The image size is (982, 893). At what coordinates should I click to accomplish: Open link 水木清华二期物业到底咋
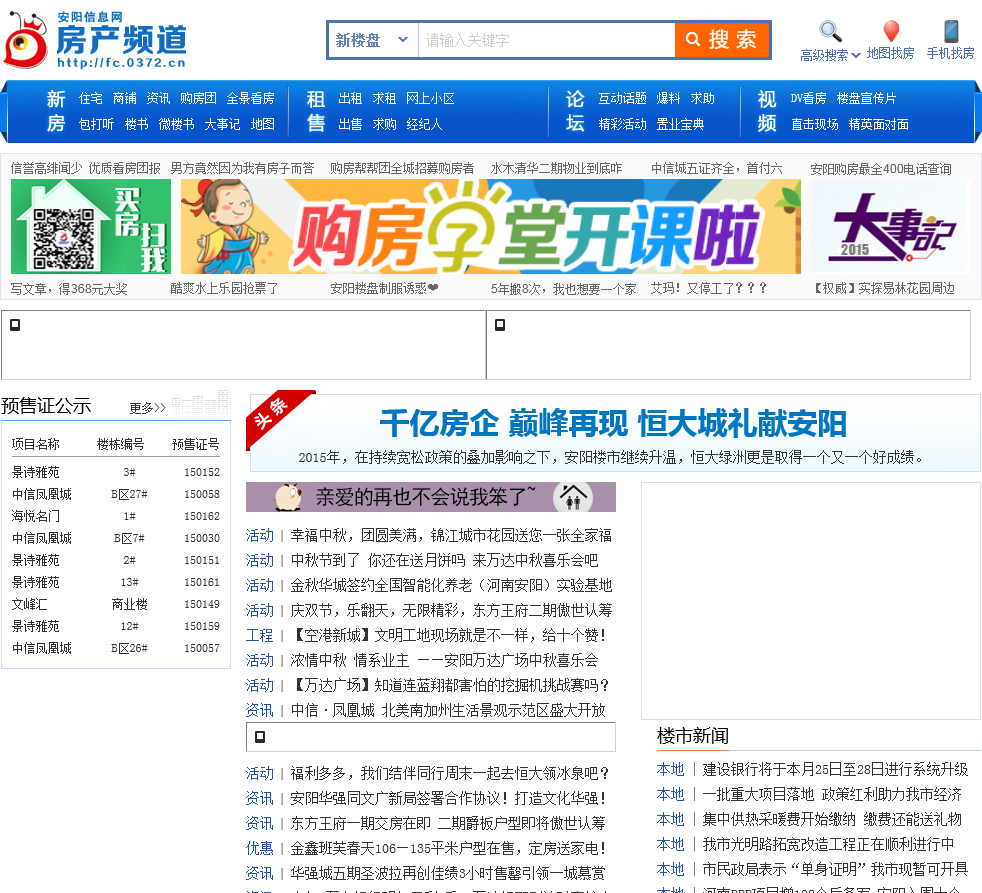point(556,168)
